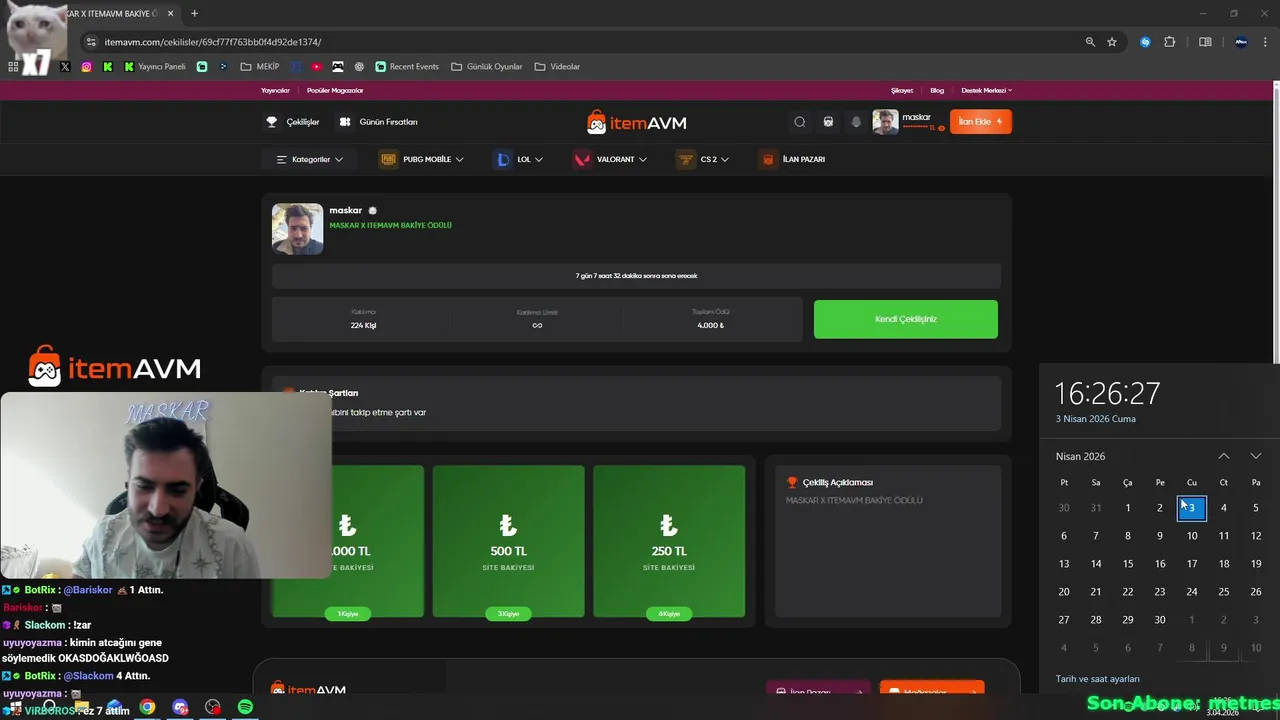Bookmark this page with the star icon
The image size is (1280, 720).
pyautogui.click(x=1112, y=42)
